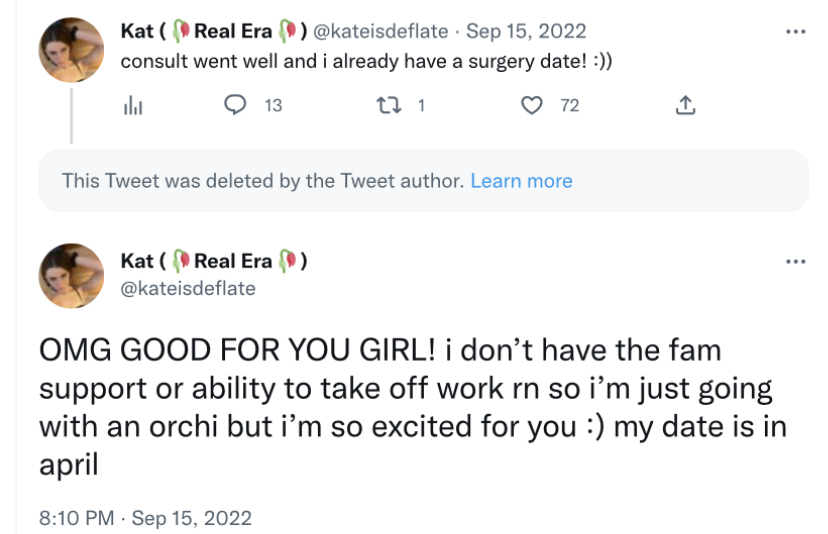Click display name "Kat" on the lower tweet
The width and height of the screenshot is (828, 534).
click(136, 261)
